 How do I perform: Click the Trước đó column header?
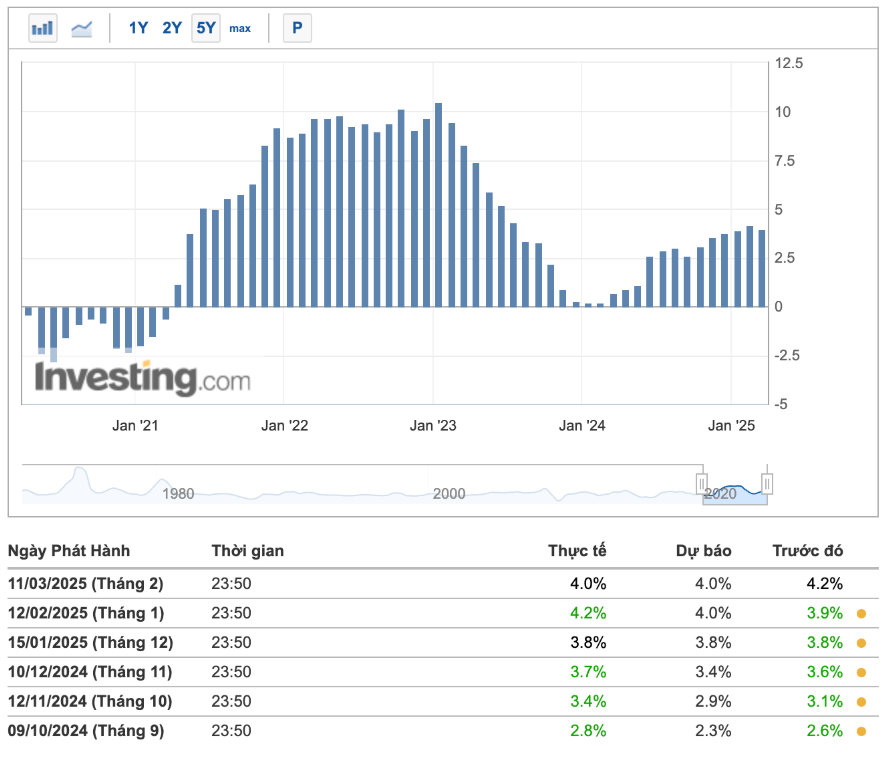(x=808, y=551)
